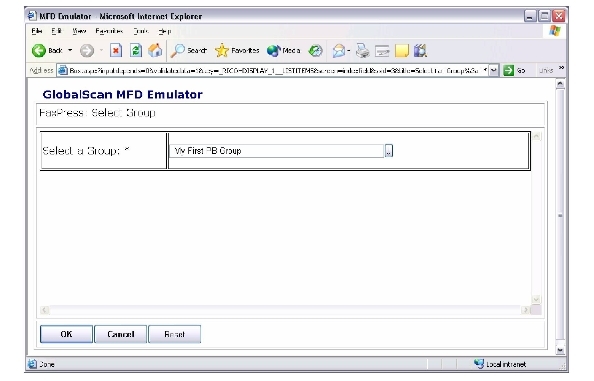Click the green Go button
This screenshot has height=381, width=594.
coord(514,70)
